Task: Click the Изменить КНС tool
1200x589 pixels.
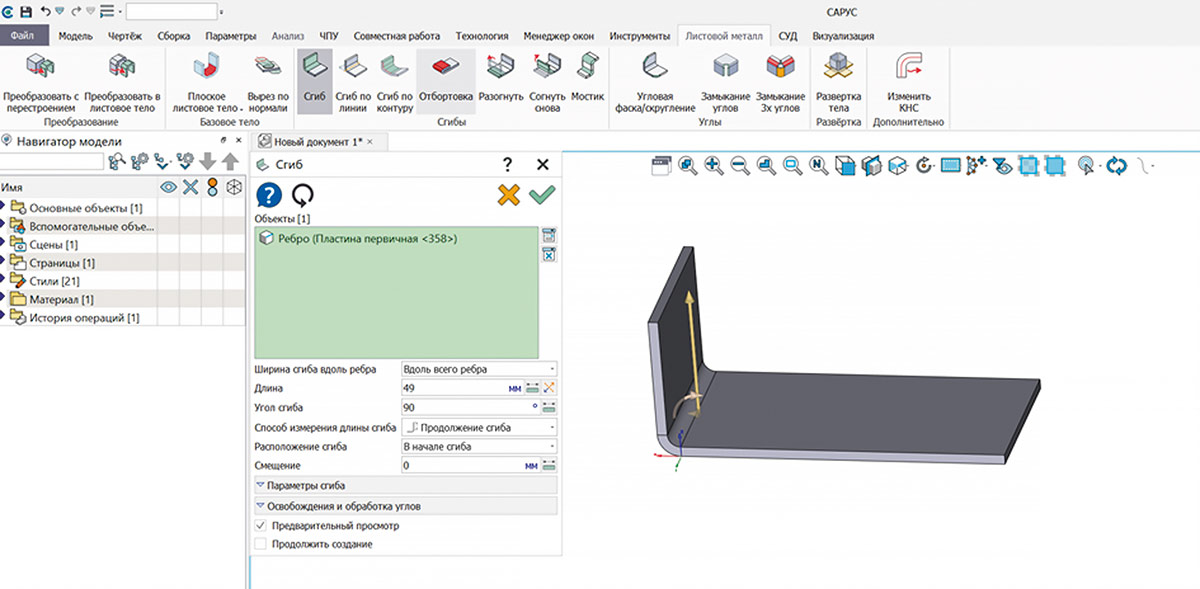Action: coord(909,82)
